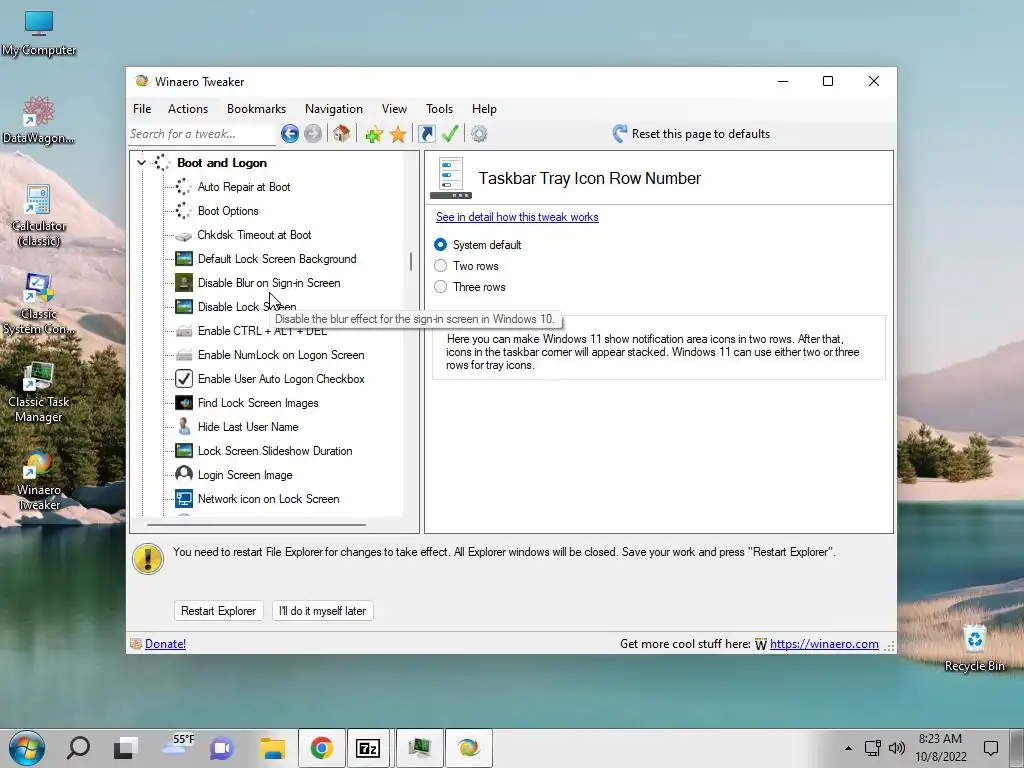Open Calculator (classic) desktop icon

39,216
